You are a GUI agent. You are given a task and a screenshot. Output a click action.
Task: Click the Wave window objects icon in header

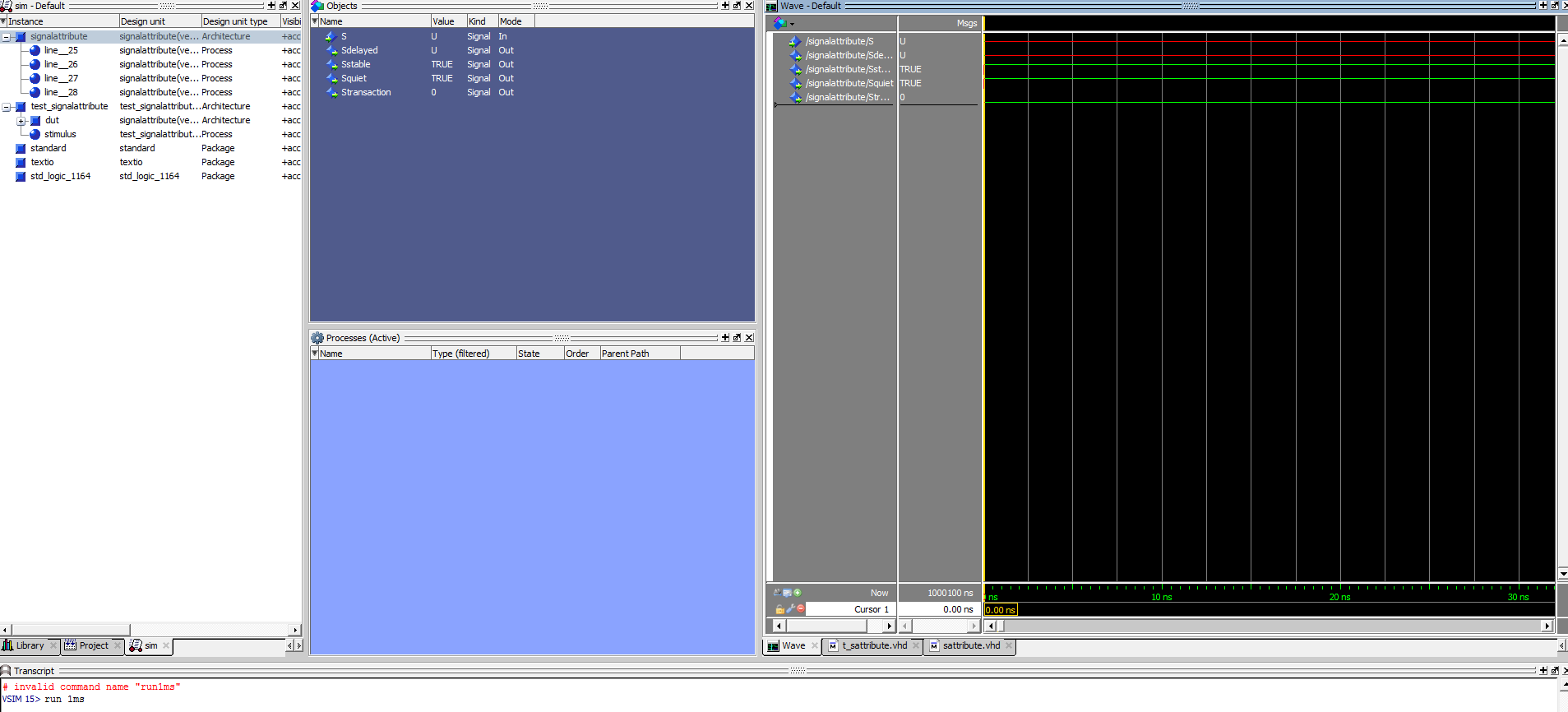[779, 23]
